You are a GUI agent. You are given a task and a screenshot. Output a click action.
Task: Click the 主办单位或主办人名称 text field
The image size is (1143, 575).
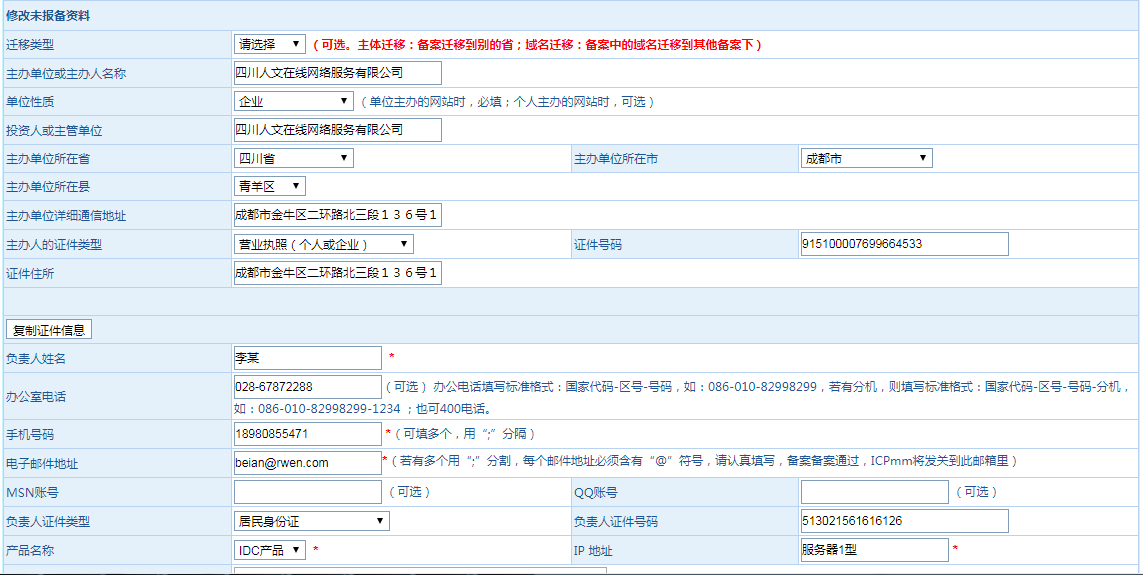click(337, 73)
